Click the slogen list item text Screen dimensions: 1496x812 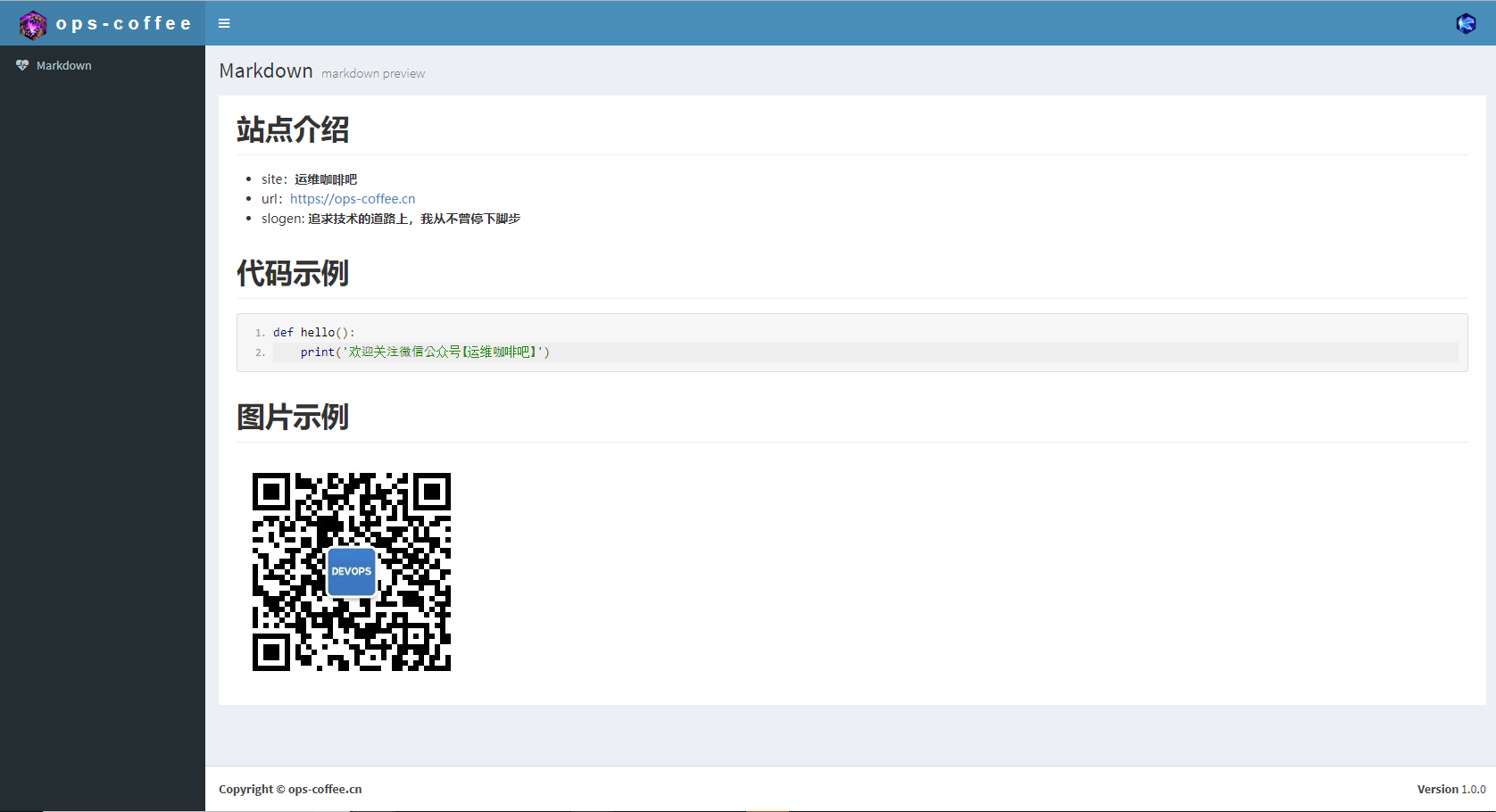[x=391, y=219]
